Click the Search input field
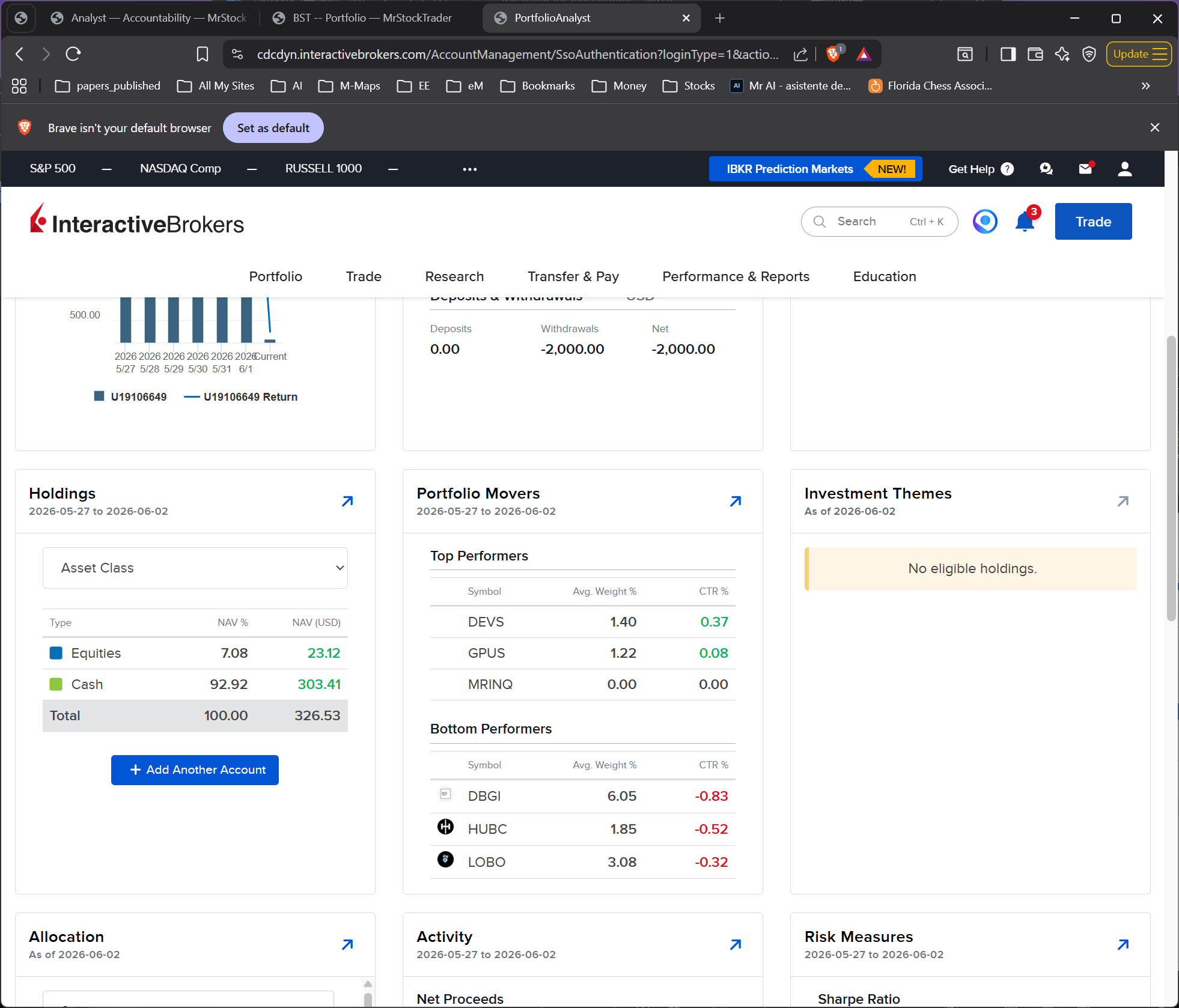 click(x=879, y=222)
